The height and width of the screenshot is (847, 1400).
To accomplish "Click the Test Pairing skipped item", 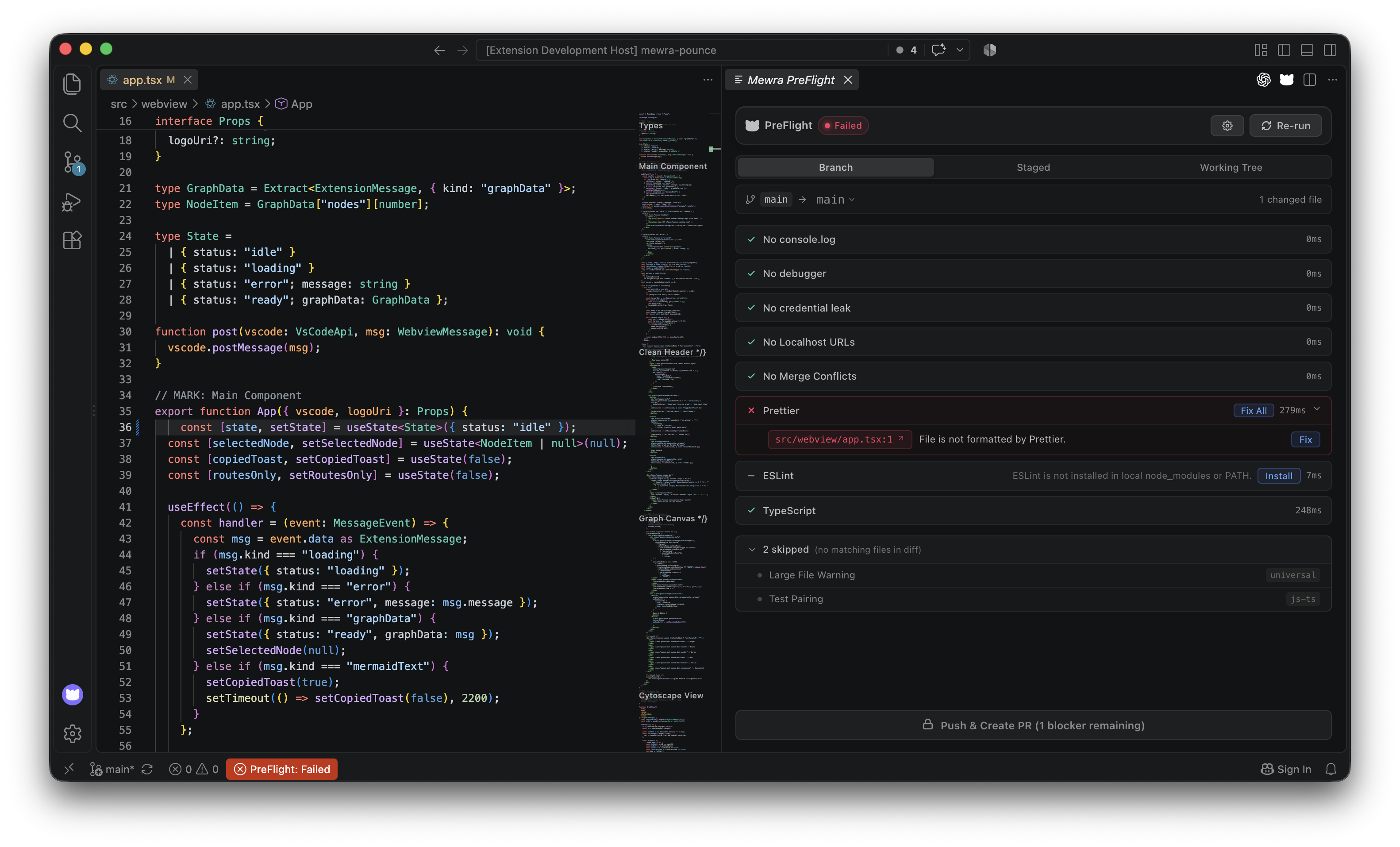I will 1033,599.
